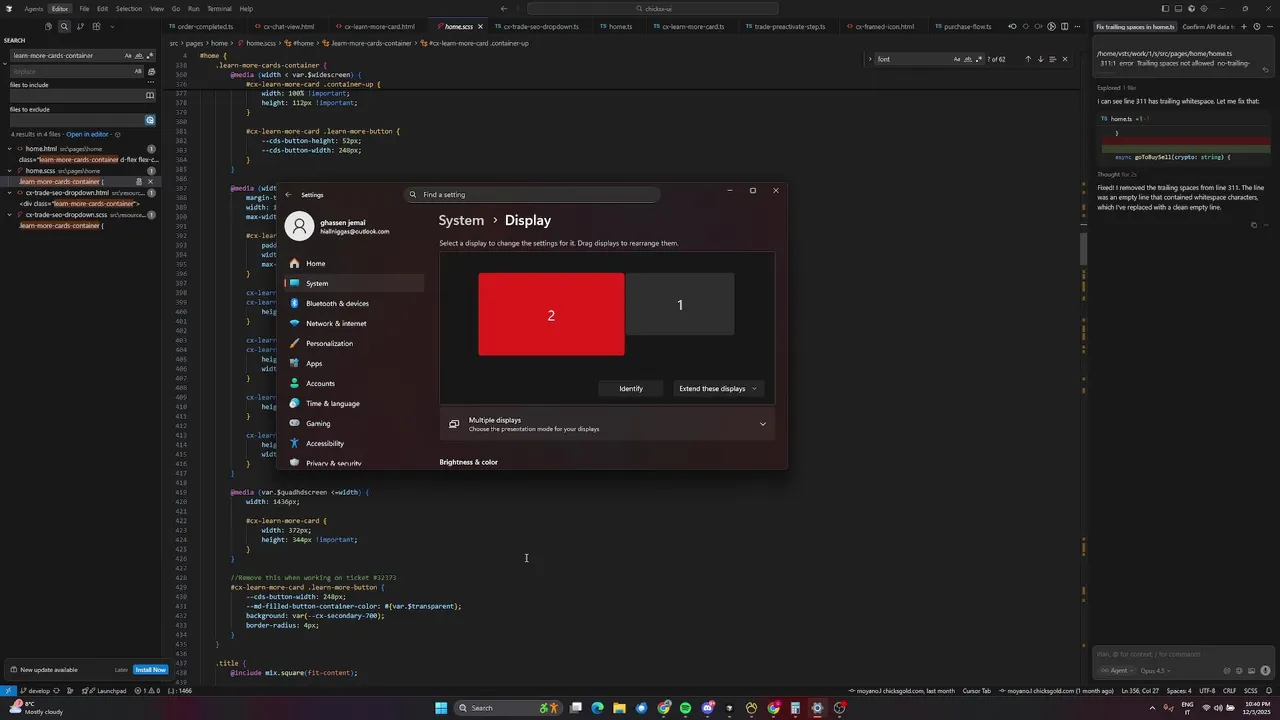Click Install Now update button

[150, 670]
